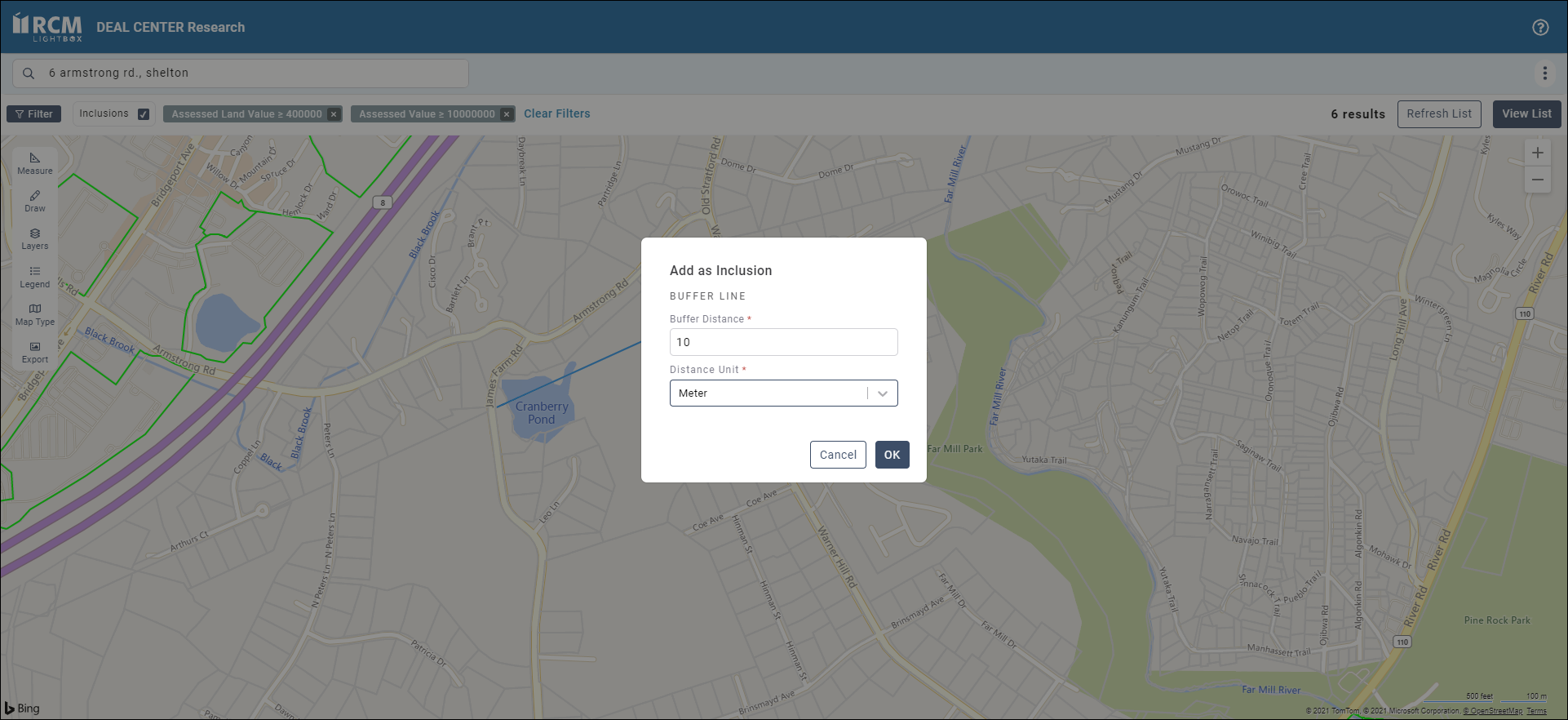The image size is (1568, 720).
Task: Click the Far Mill Park map label
Action: coord(955,448)
